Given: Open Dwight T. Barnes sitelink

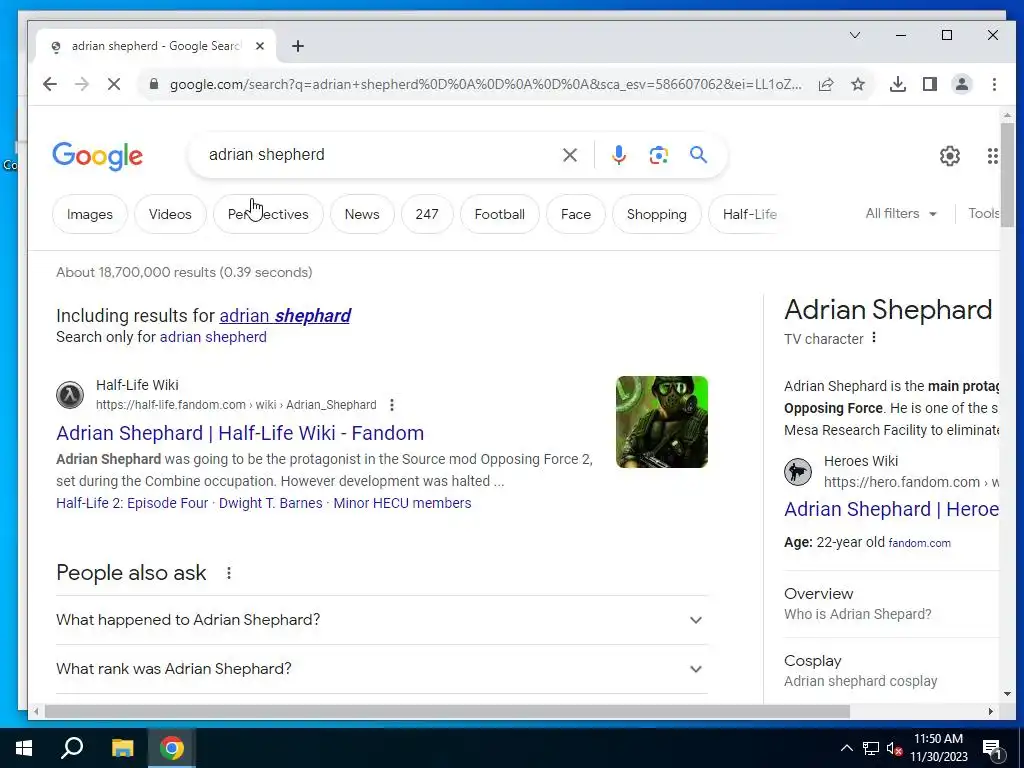Looking at the screenshot, I should tap(270, 503).
